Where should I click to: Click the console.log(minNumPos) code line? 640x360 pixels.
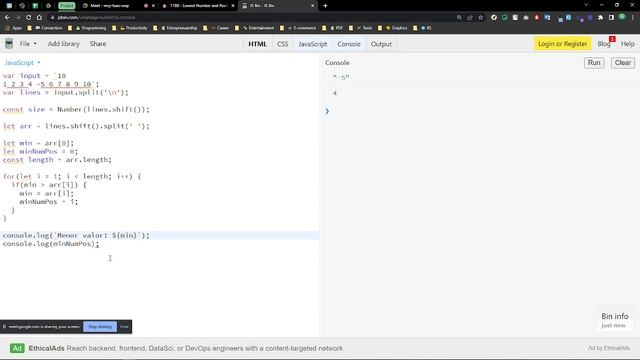coord(51,244)
